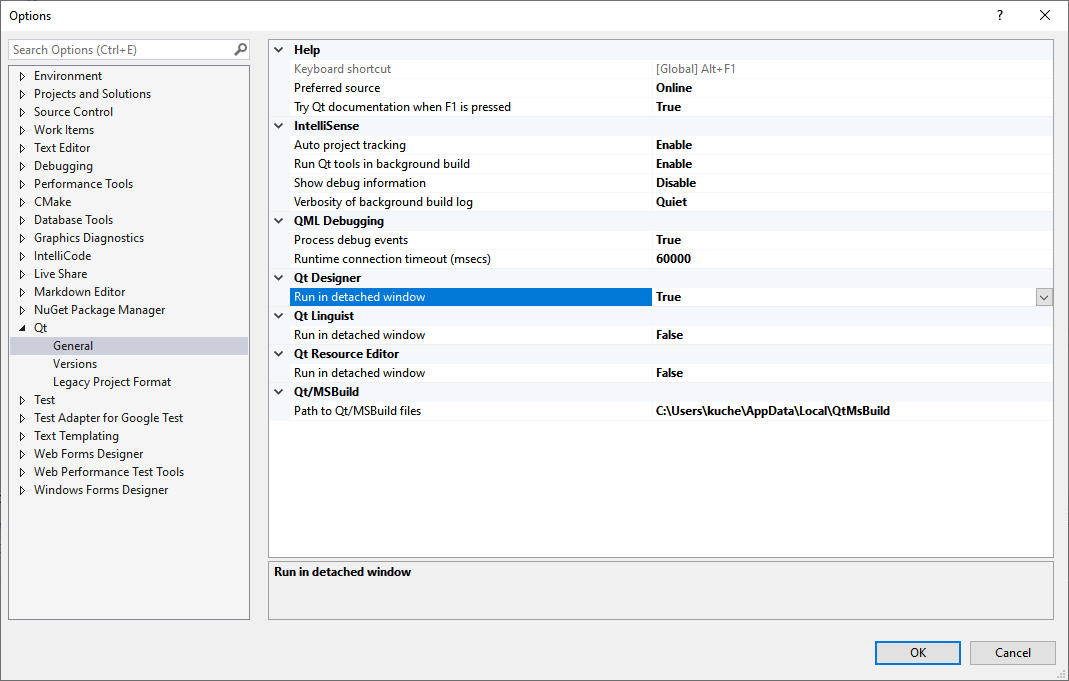Screen dimensions: 1069x681
Task: Select Text Templating tree item
Action: tap(76, 436)
